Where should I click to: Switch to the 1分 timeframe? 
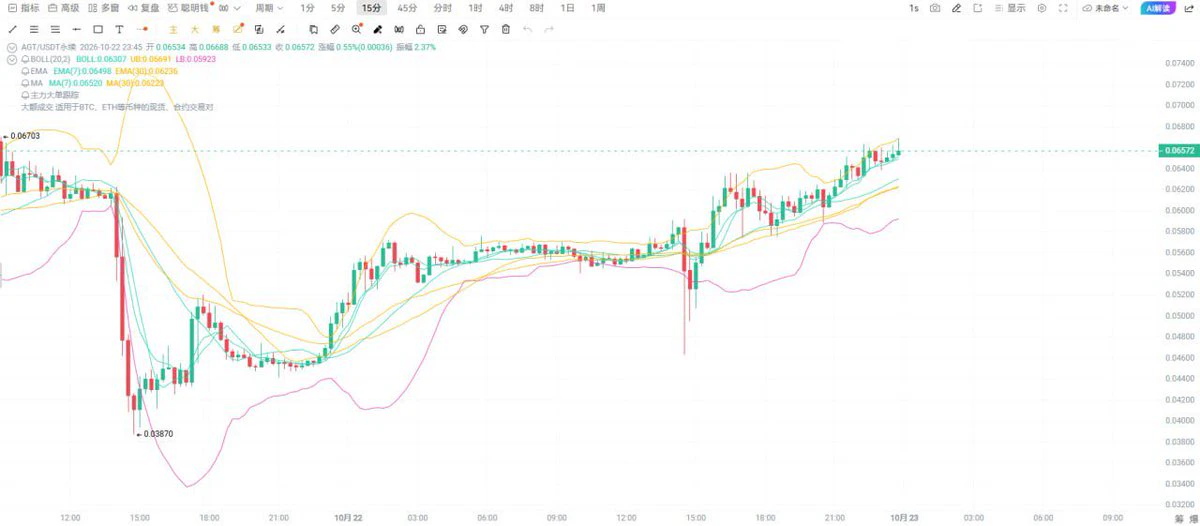click(308, 8)
